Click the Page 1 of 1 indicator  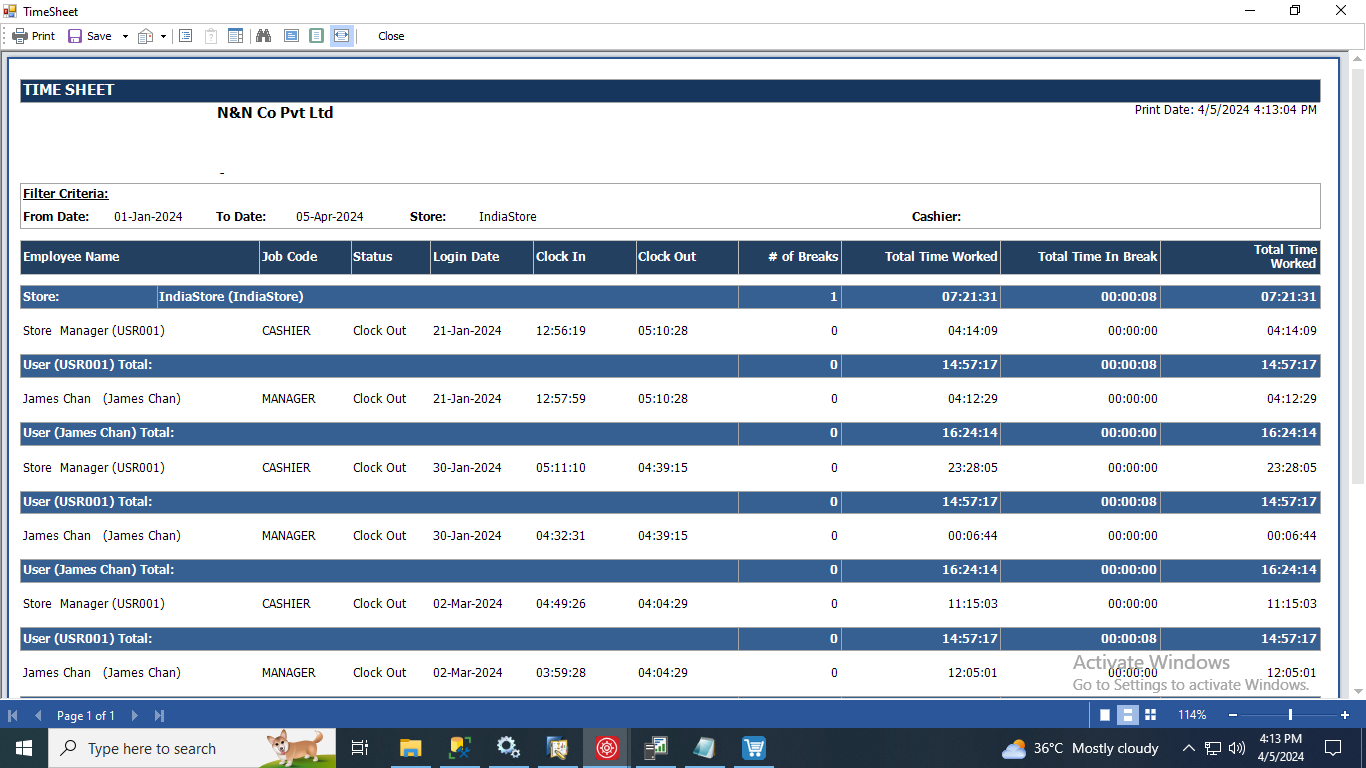click(x=86, y=715)
